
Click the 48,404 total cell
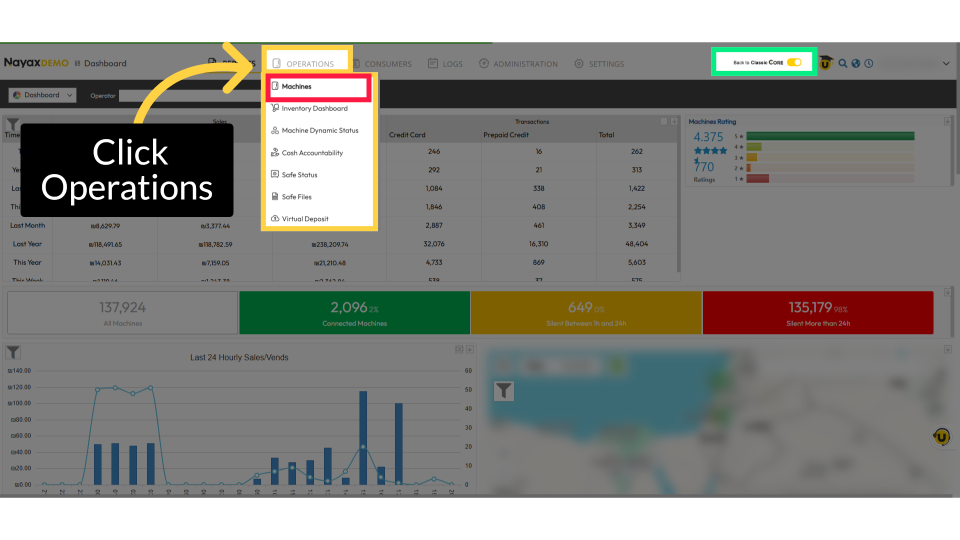click(637, 244)
